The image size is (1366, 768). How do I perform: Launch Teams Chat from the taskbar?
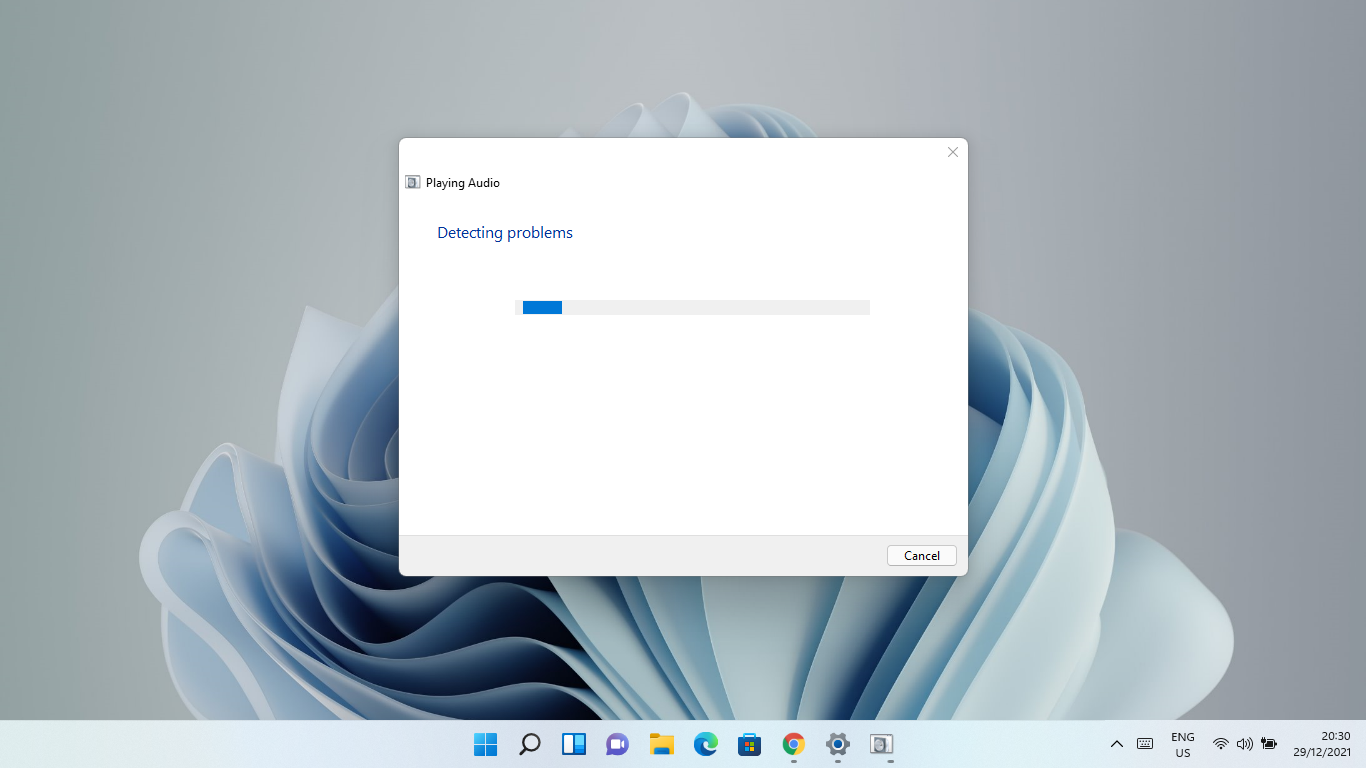(x=618, y=744)
